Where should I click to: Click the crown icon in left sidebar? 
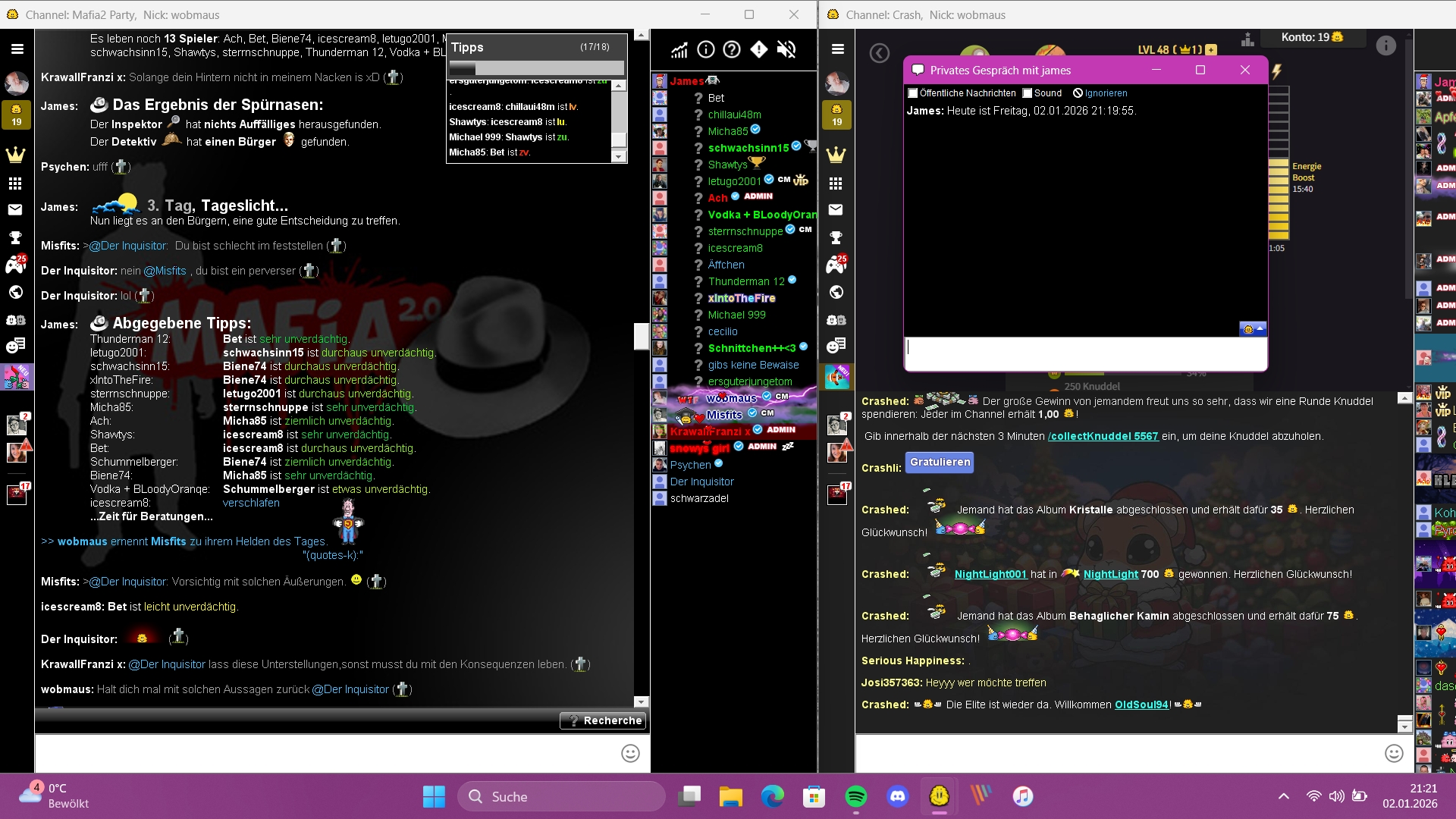16,155
